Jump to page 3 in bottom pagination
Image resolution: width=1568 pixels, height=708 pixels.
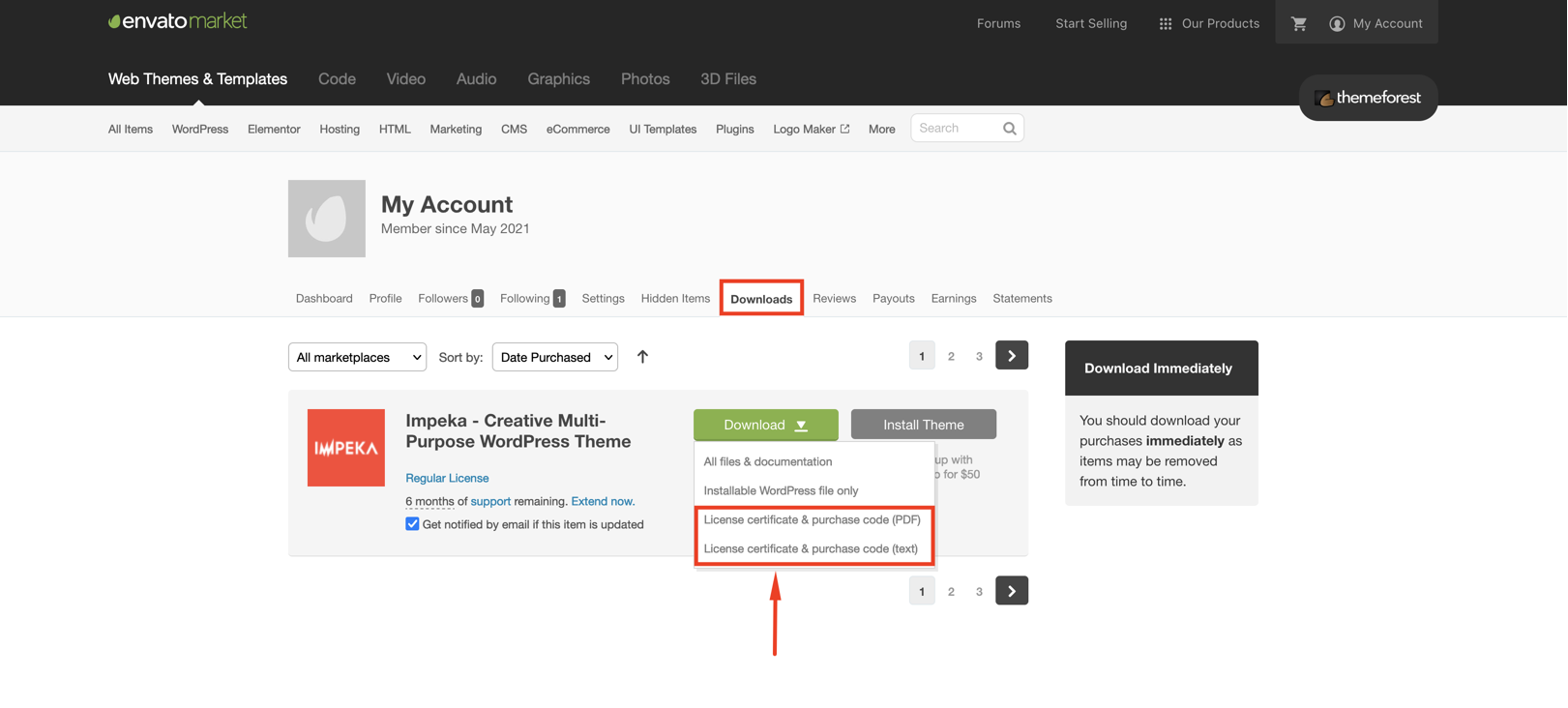(978, 591)
